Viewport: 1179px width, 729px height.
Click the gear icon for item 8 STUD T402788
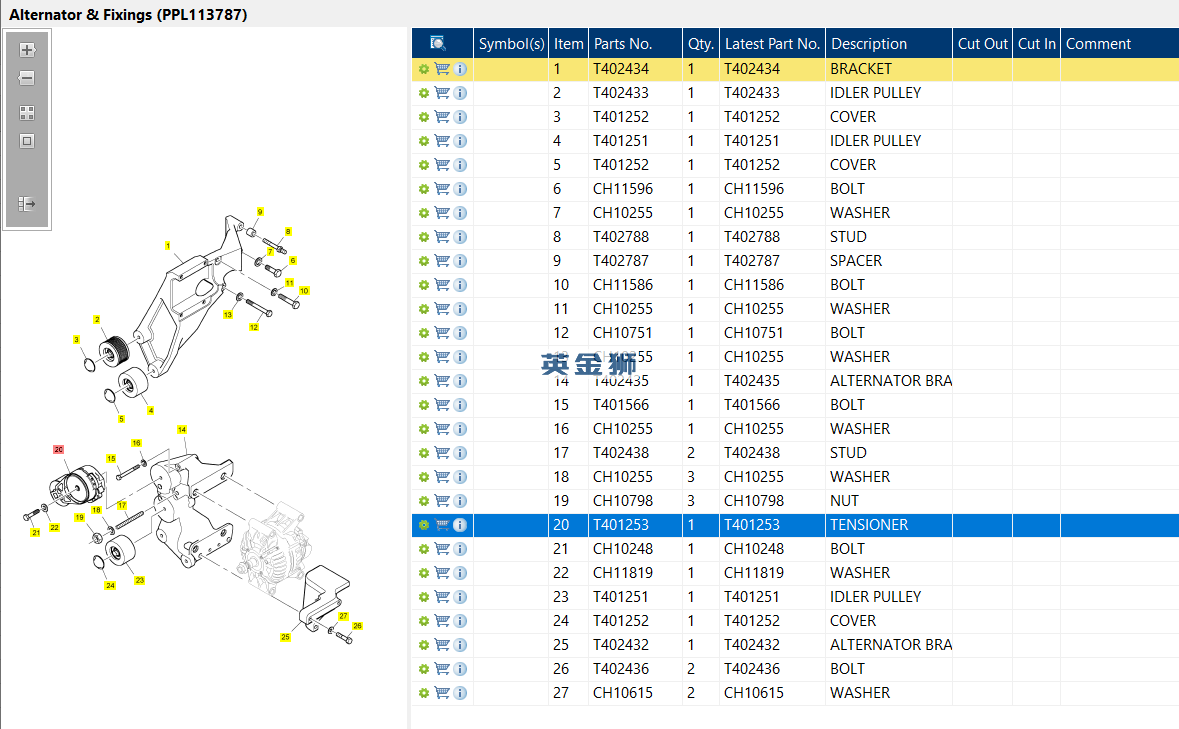tap(424, 237)
